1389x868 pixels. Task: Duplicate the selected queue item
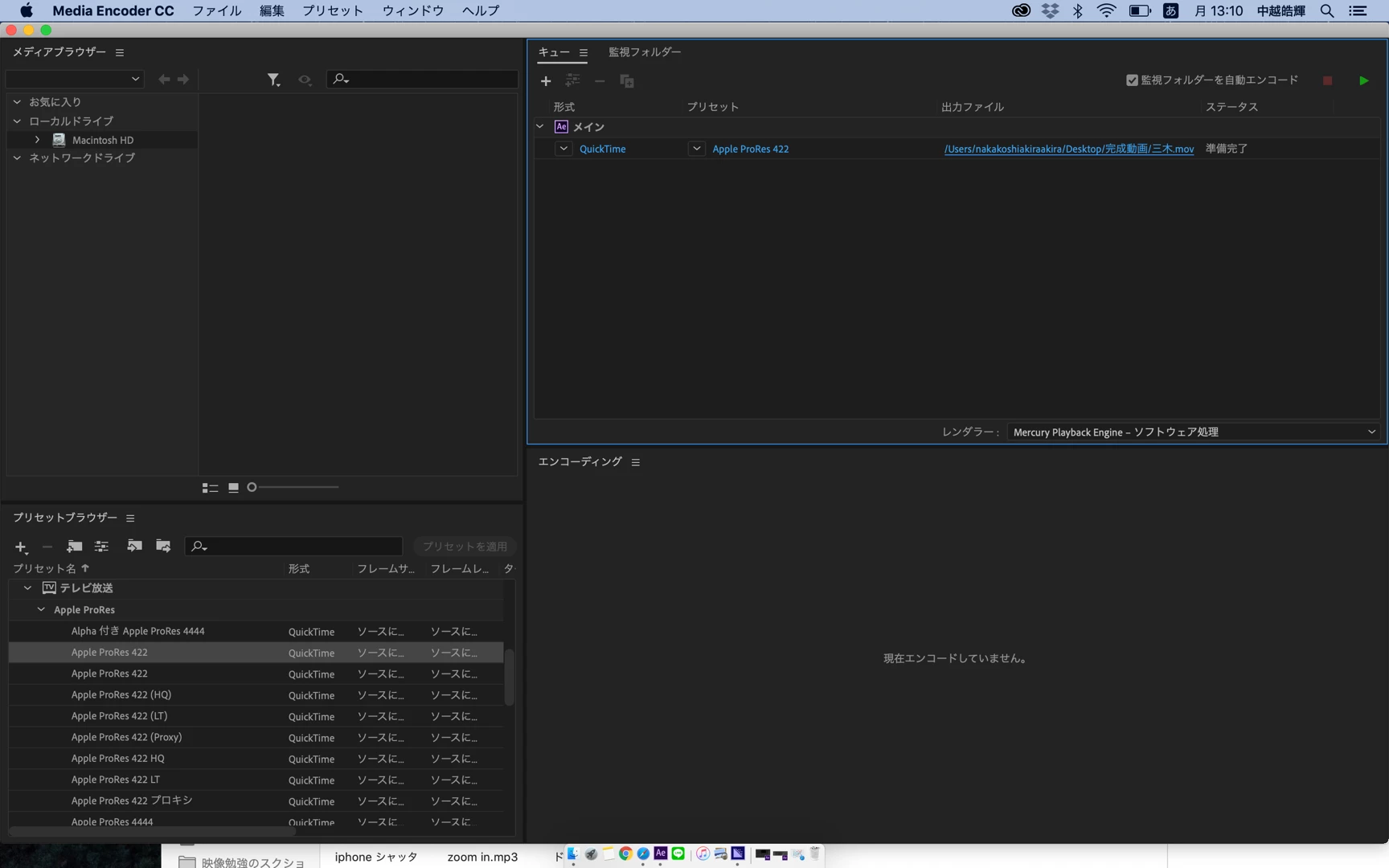pyautogui.click(x=627, y=81)
